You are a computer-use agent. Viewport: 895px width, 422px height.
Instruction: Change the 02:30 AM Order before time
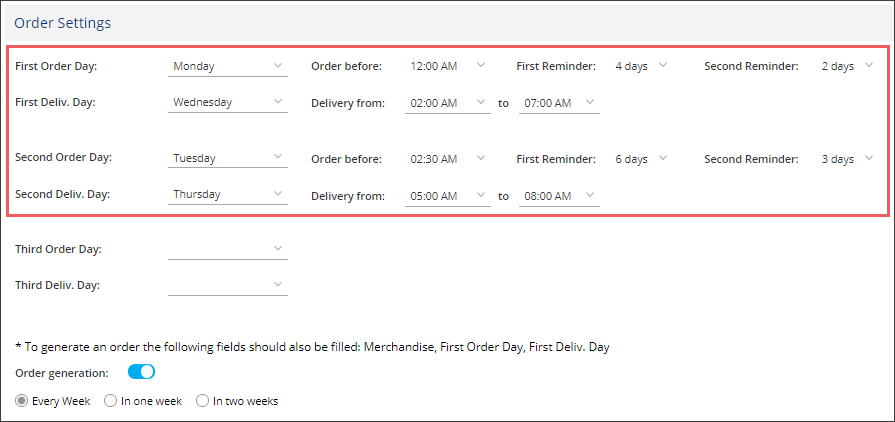click(x=448, y=159)
